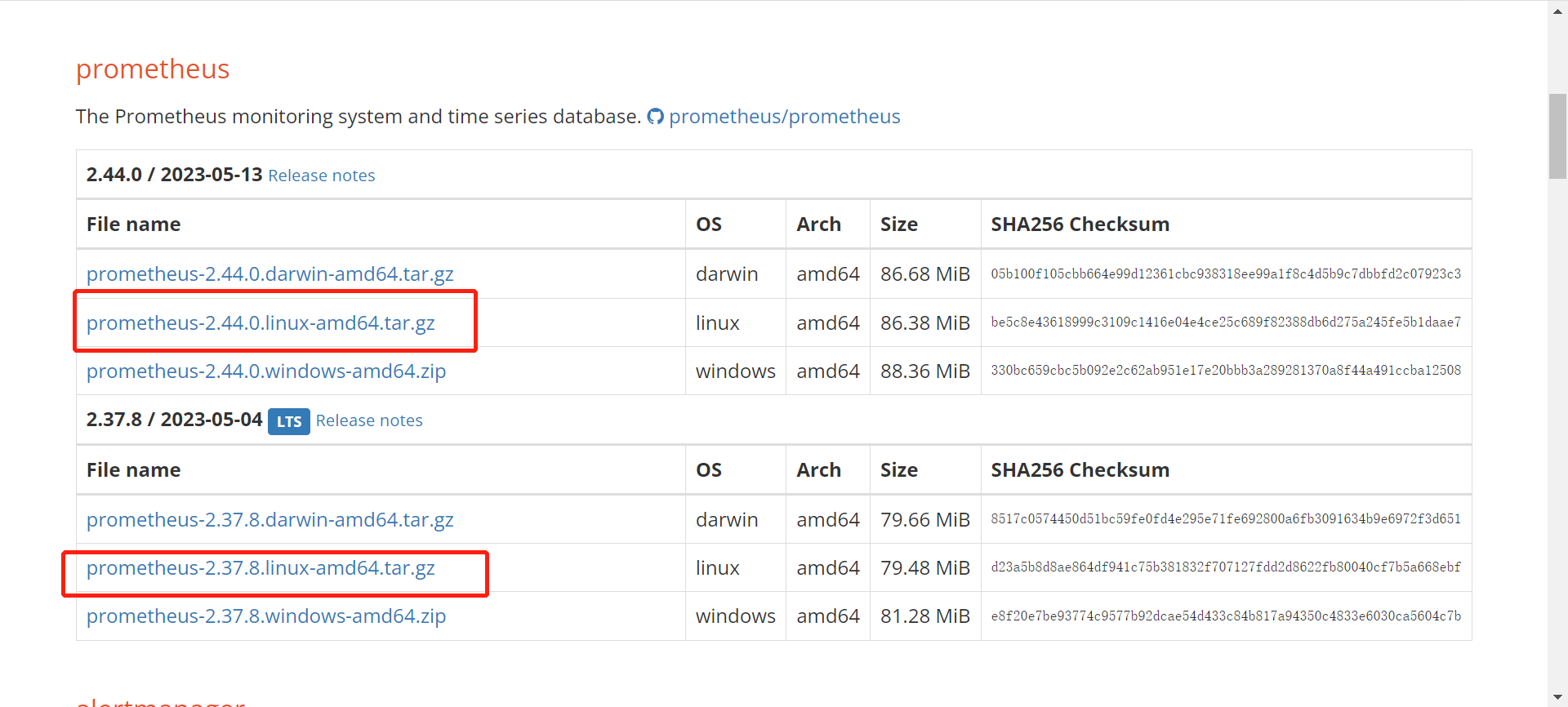
Task: Click the 2.37.8 darwin SHA256 checksum
Action: tap(1225, 519)
